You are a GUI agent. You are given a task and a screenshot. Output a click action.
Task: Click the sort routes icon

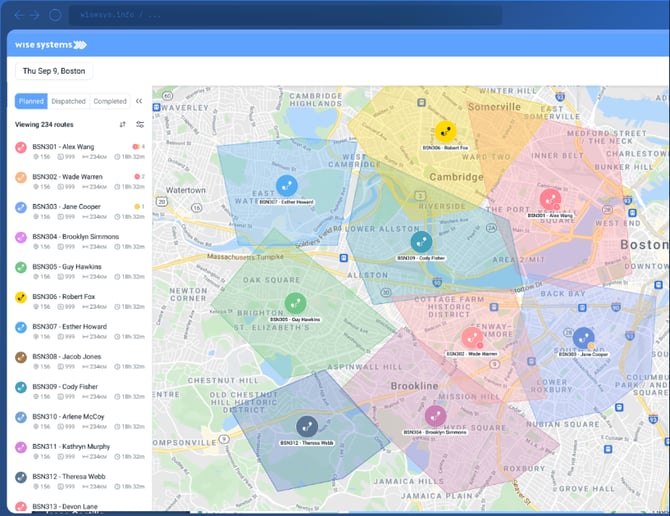(122, 125)
